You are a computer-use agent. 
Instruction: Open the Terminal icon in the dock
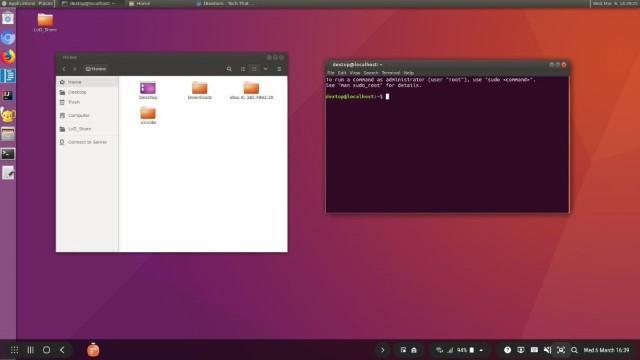(x=8, y=154)
